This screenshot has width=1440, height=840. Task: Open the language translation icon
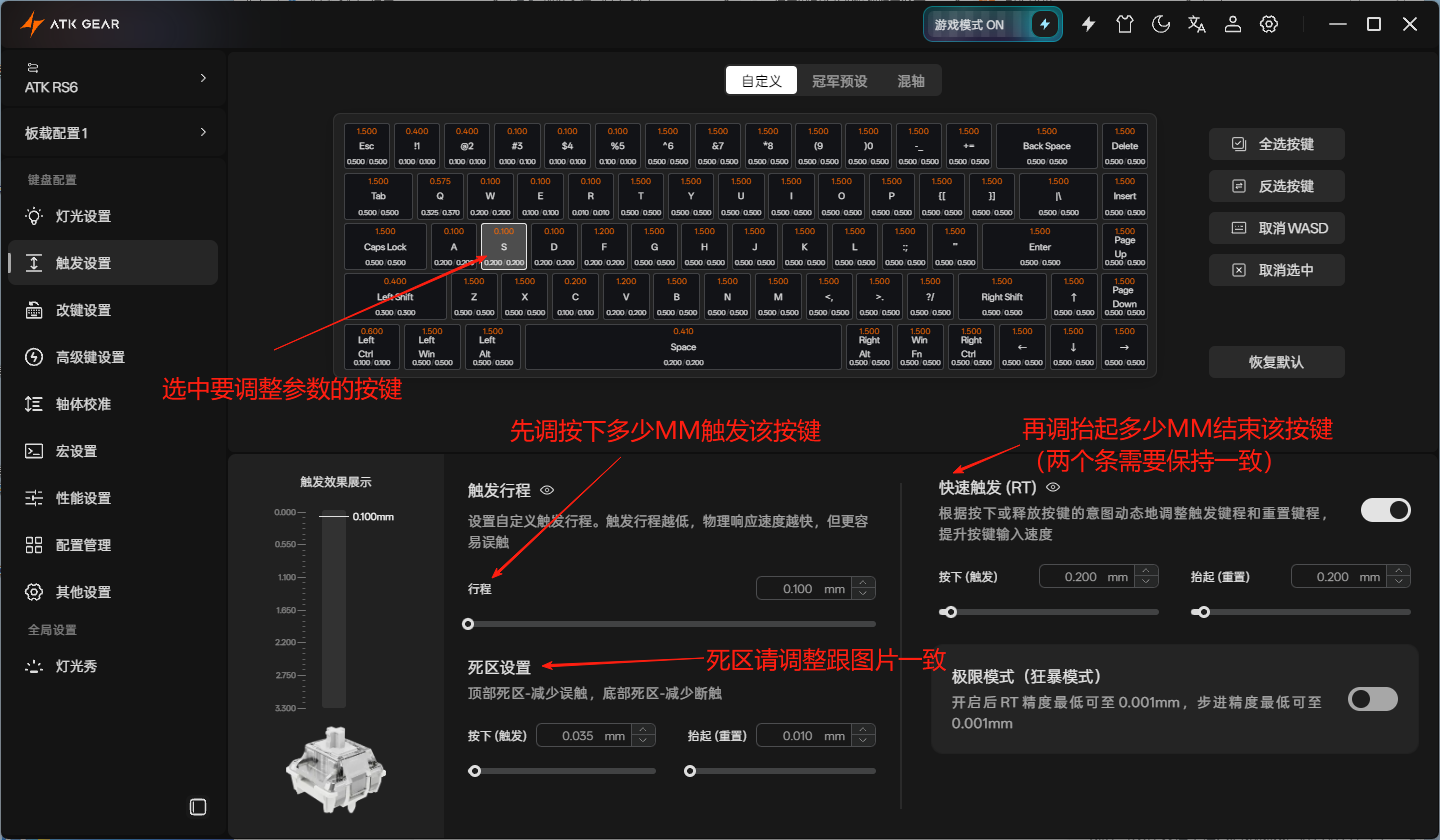click(1197, 24)
